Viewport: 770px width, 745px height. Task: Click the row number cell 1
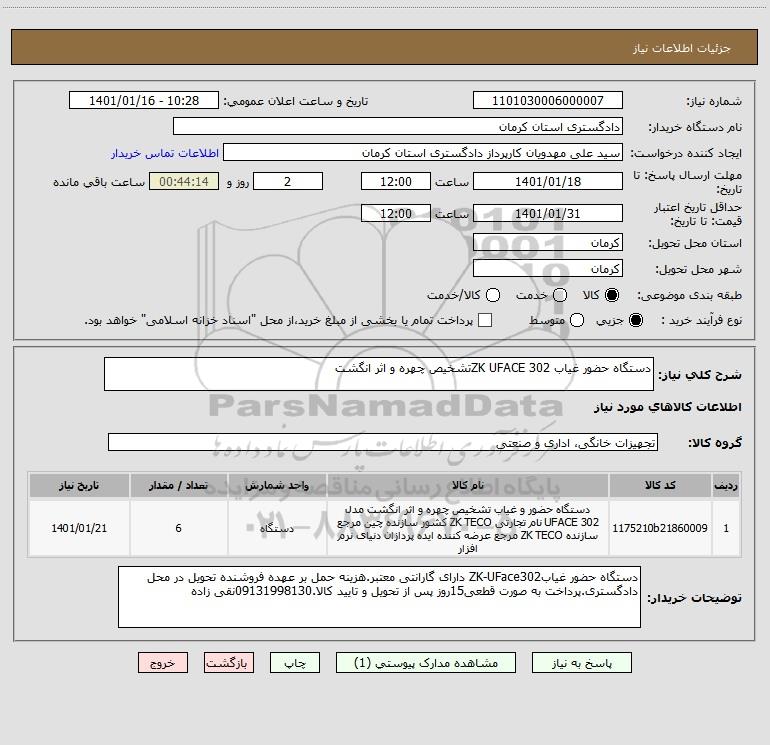[726, 528]
